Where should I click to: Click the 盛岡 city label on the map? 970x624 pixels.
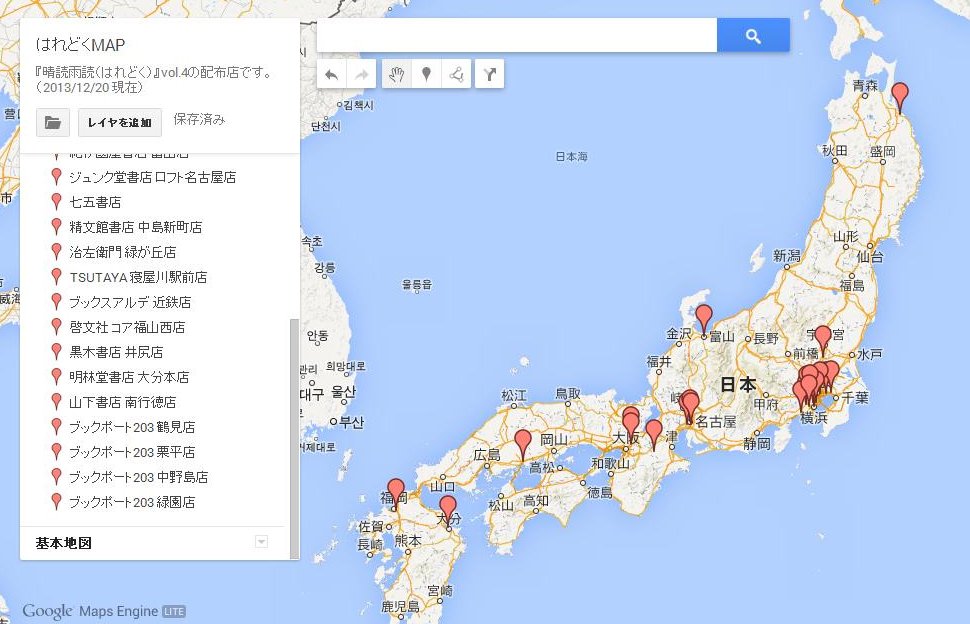[x=882, y=152]
